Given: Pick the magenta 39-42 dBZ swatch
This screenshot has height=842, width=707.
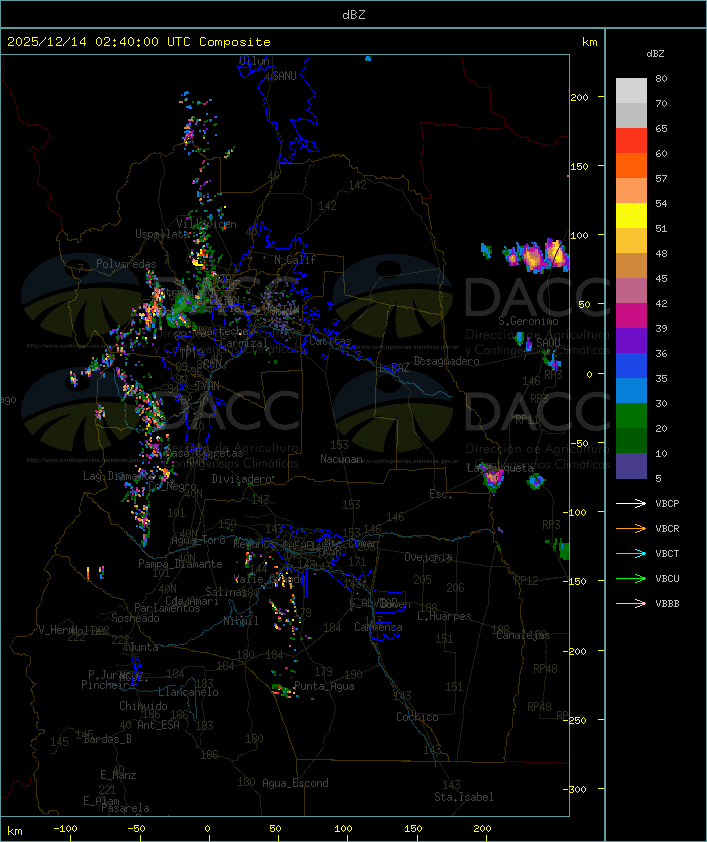Looking at the screenshot, I should (x=631, y=316).
